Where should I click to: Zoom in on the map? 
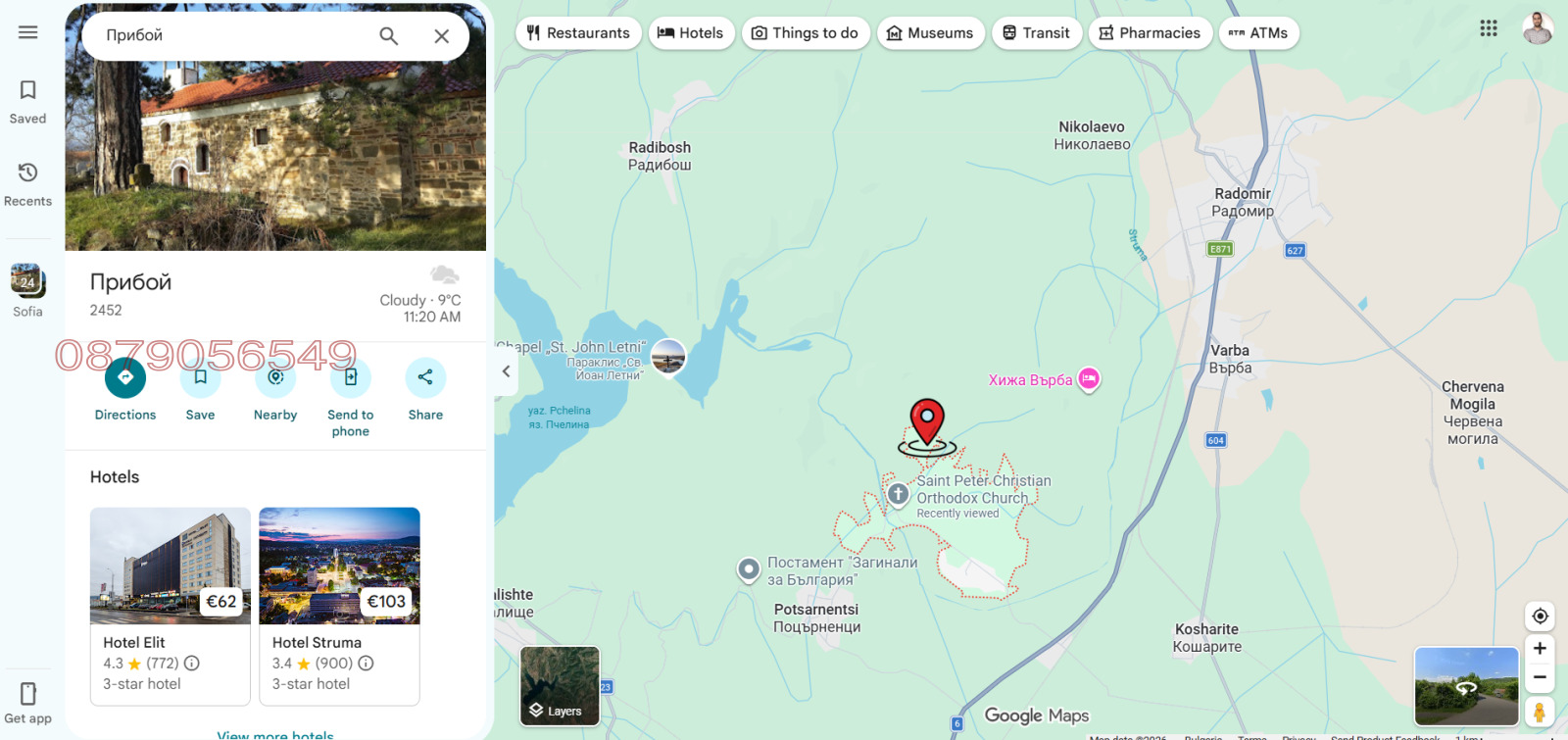pyautogui.click(x=1540, y=649)
